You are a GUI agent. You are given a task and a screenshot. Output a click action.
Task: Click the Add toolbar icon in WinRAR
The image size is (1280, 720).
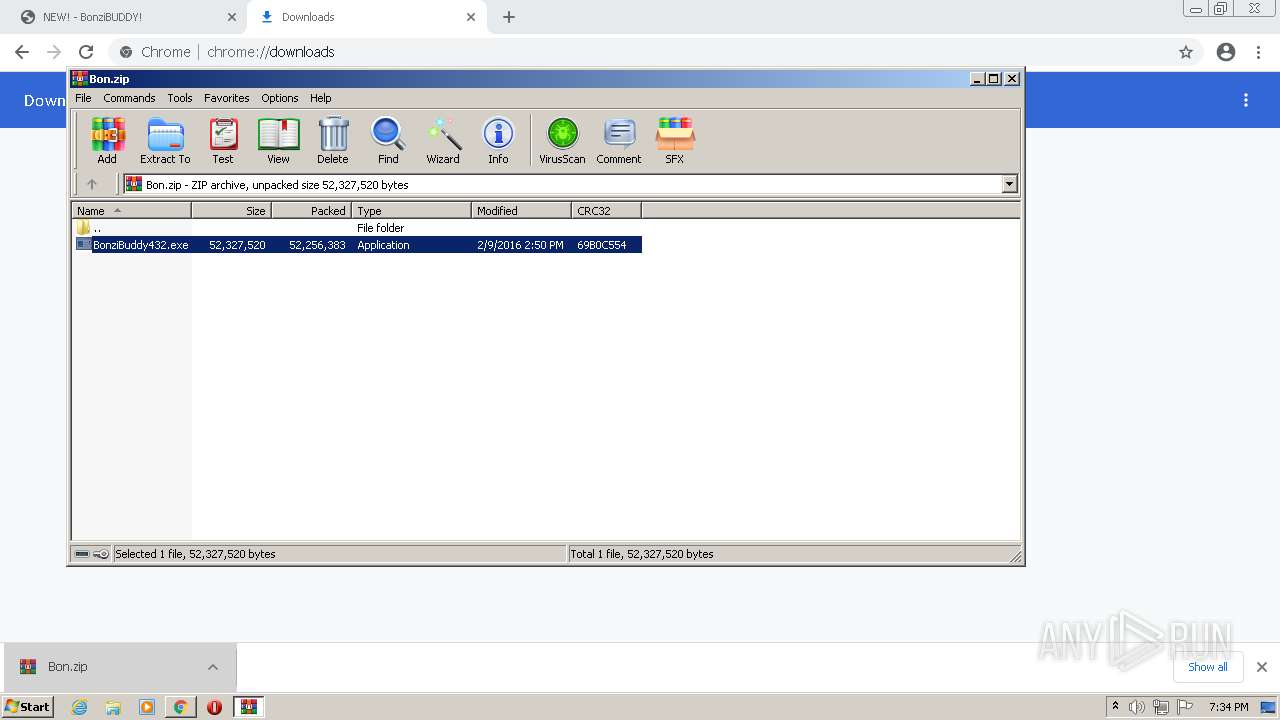(107, 140)
